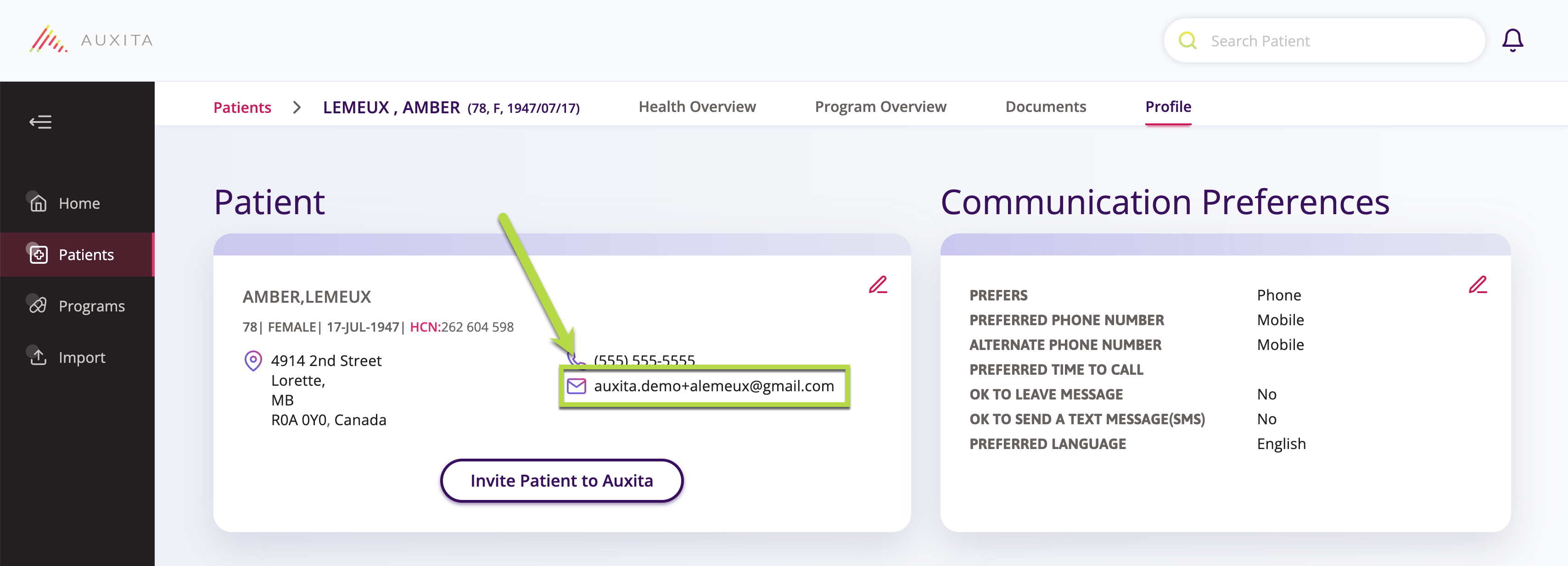
Task: Open the Documents tab
Action: pyautogui.click(x=1046, y=106)
